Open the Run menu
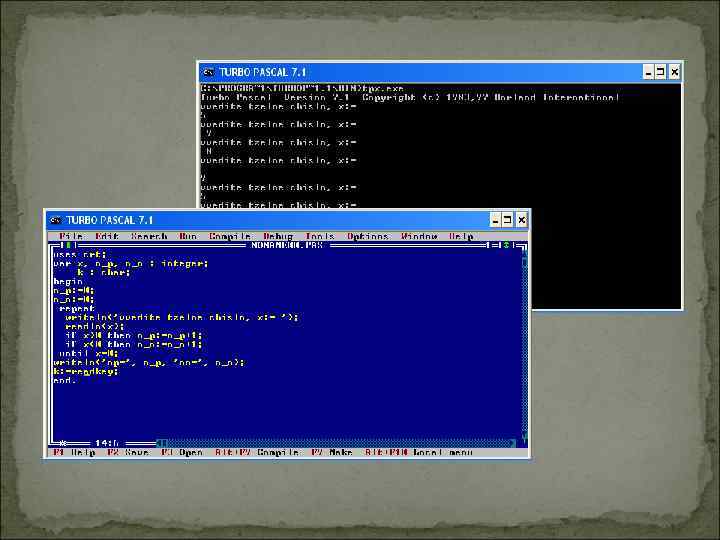Viewport: 720px width, 540px height. click(x=188, y=236)
